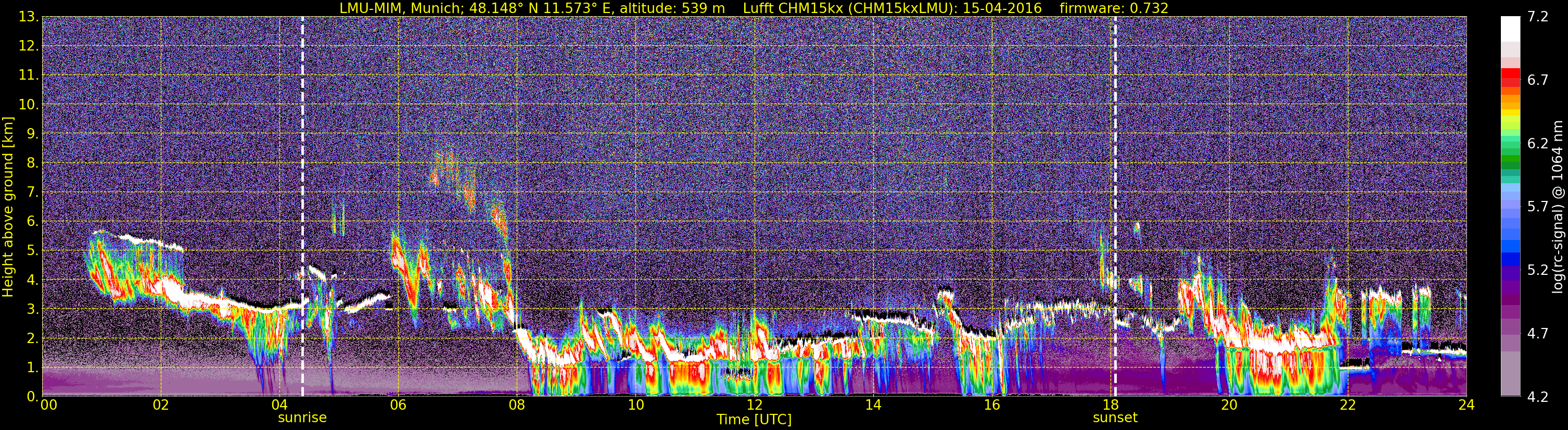Click the 'sunset' label below the time axis

coord(1115,418)
